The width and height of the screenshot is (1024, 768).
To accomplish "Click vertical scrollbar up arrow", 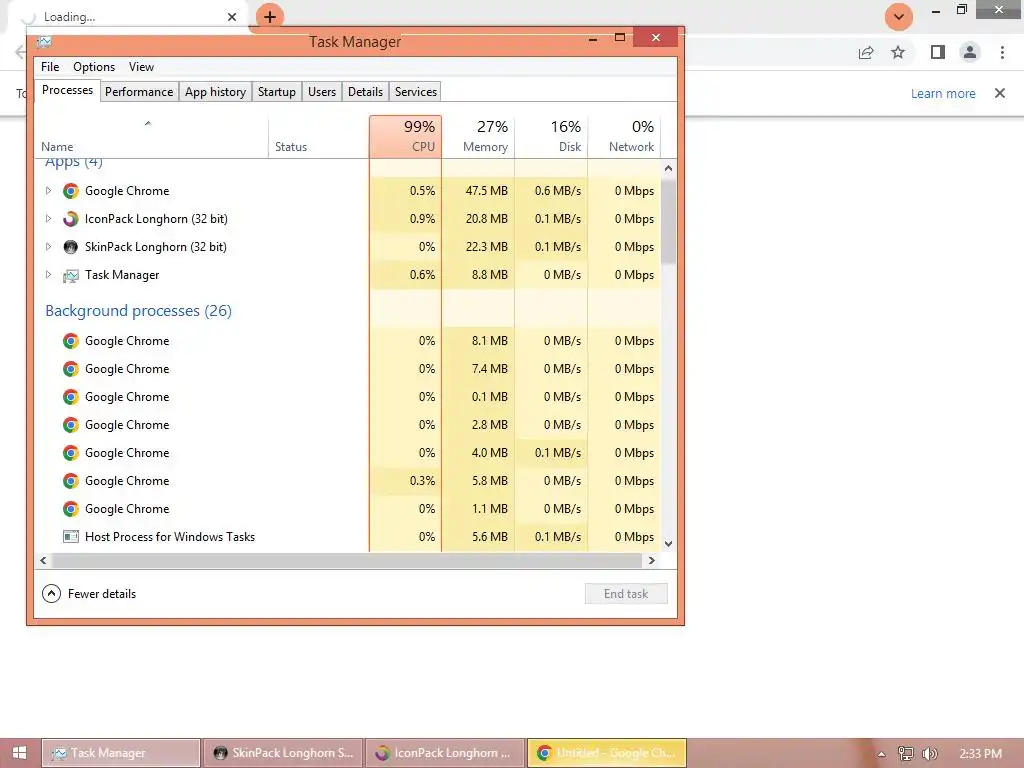I will pyautogui.click(x=668, y=168).
